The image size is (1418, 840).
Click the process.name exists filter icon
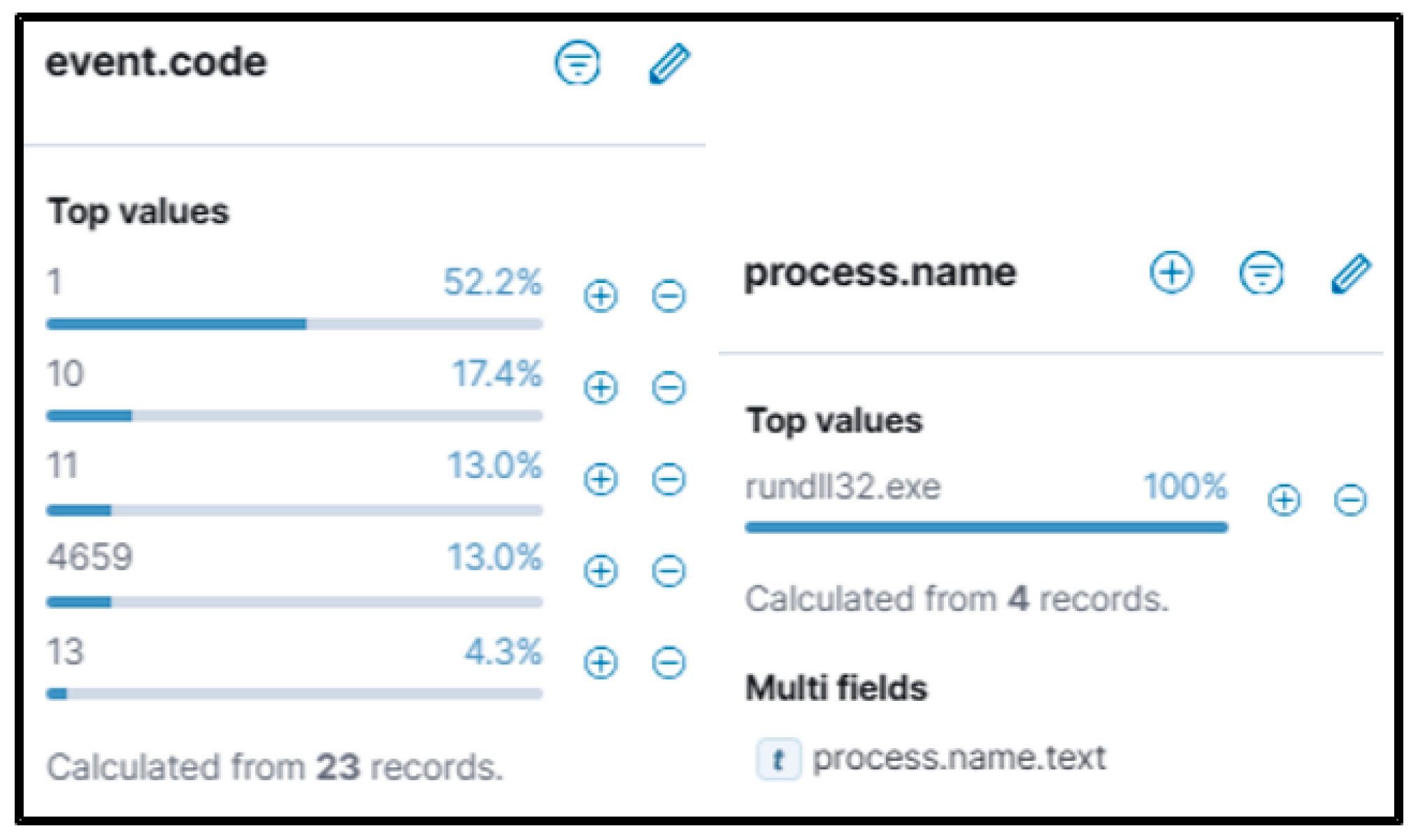click(x=1261, y=273)
